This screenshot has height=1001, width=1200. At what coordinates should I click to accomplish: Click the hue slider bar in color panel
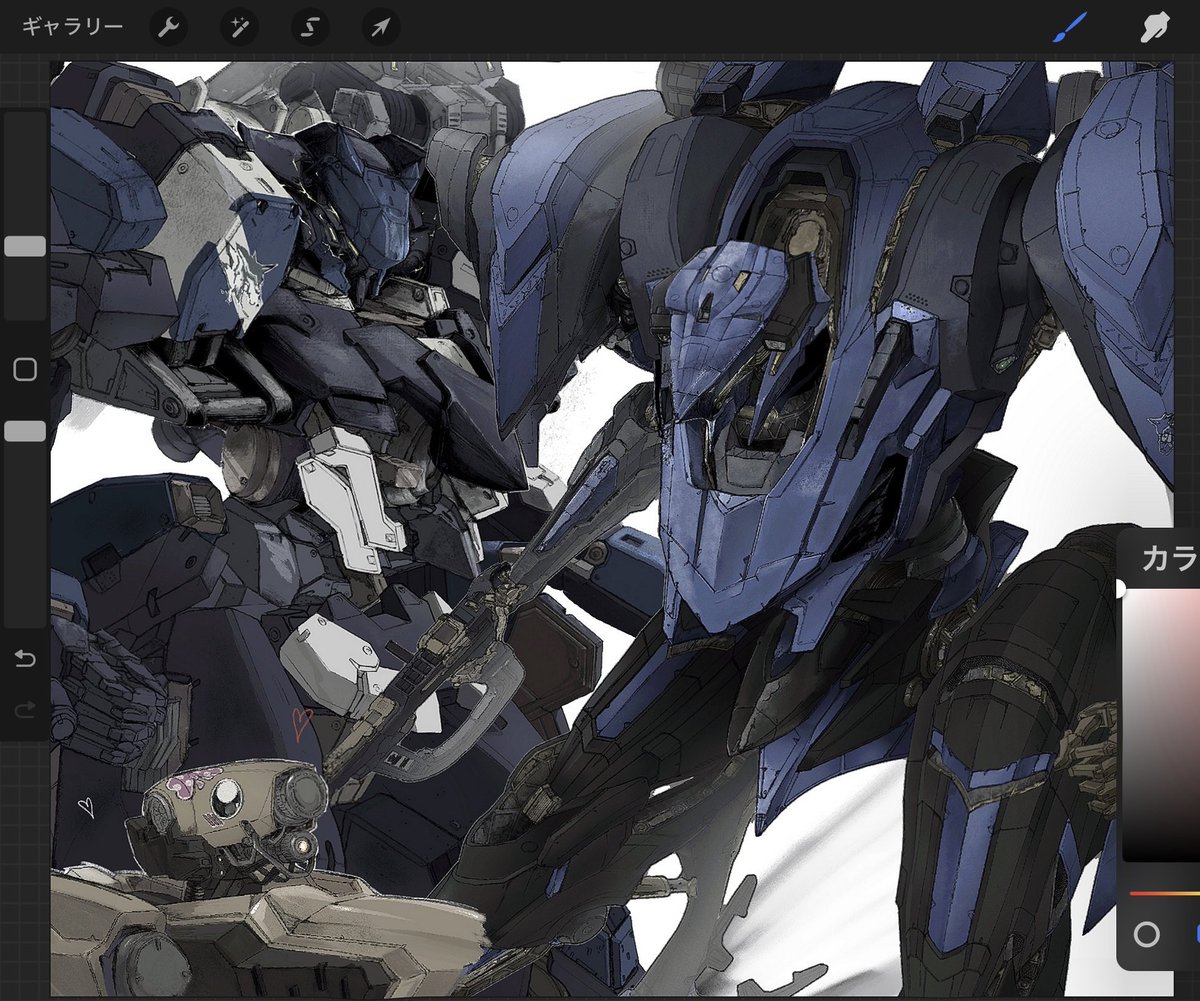pyautogui.click(x=1164, y=892)
